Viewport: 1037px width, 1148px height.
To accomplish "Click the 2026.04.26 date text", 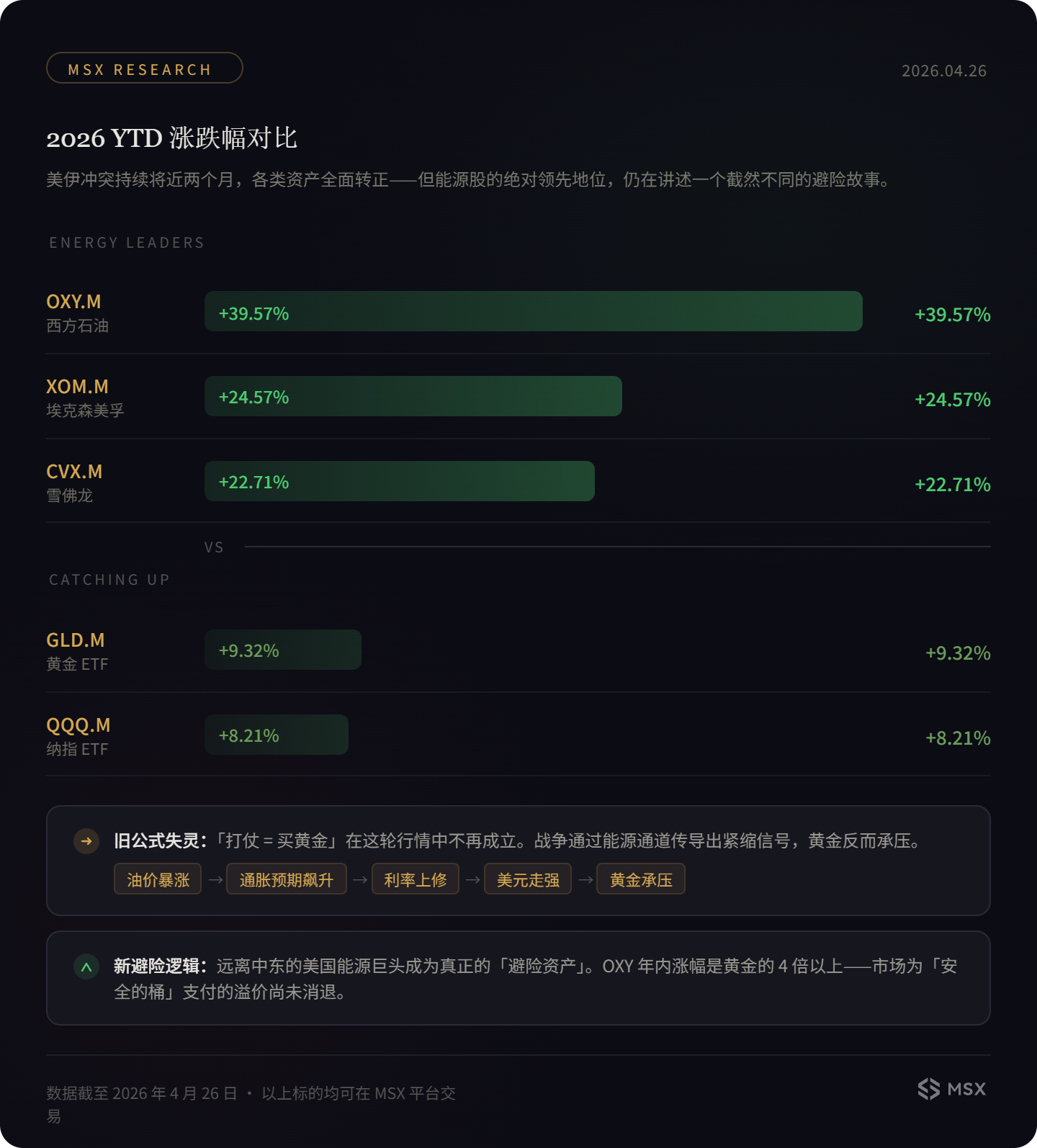I will pyautogui.click(x=943, y=71).
